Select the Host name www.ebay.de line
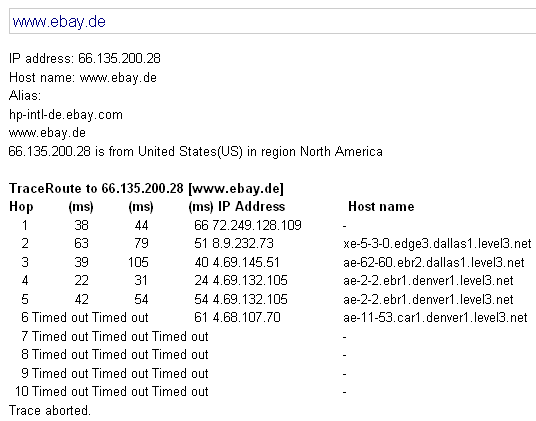Screen dimensions: 536x421 83,78
